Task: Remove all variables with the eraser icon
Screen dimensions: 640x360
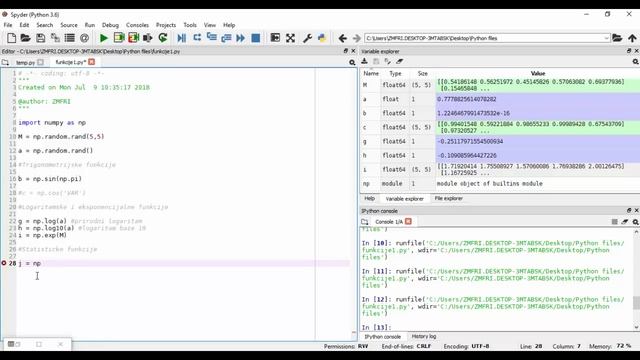Action: tap(400, 61)
